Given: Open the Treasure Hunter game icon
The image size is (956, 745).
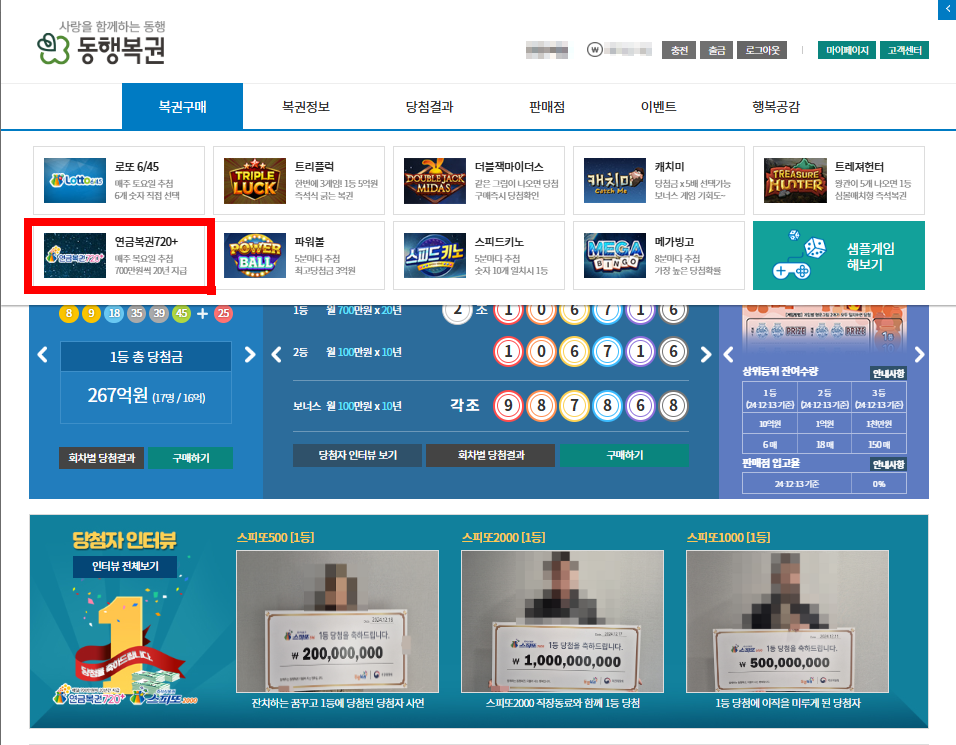Looking at the screenshot, I should tap(795, 180).
